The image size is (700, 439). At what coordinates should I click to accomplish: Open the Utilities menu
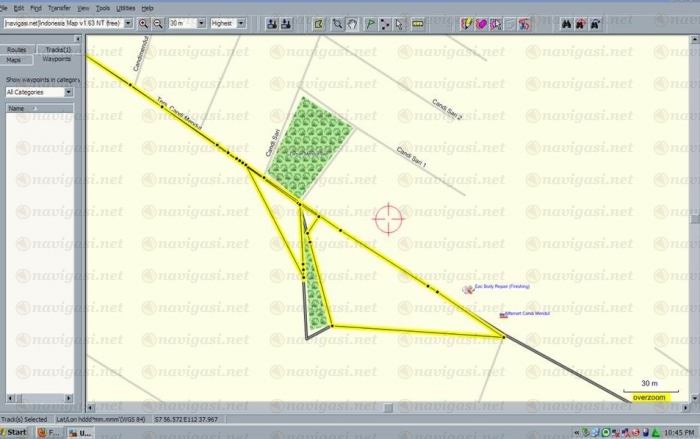pyautogui.click(x=126, y=7)
